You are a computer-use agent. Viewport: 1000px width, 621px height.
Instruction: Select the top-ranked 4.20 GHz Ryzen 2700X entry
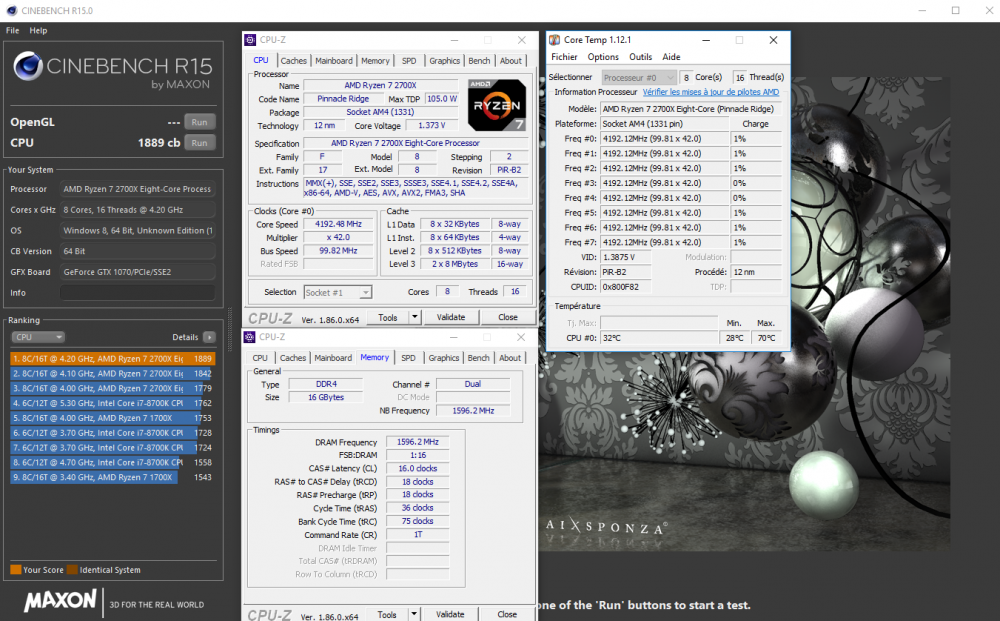point(112,358)
